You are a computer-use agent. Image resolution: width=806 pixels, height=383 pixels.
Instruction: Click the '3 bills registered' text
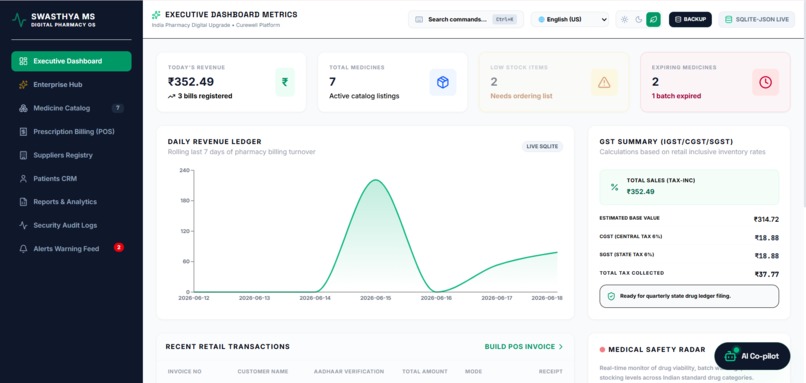click(x=205, y=96)
